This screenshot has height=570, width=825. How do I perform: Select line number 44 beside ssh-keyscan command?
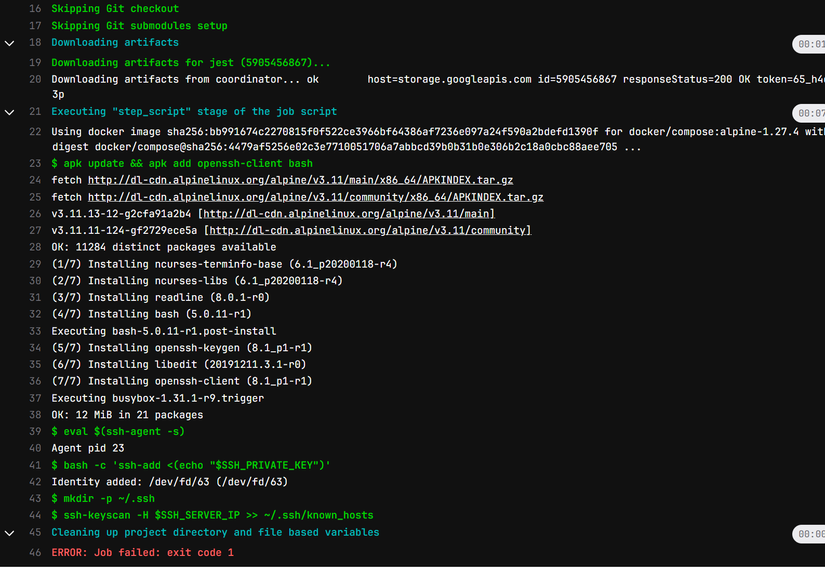pos(35,515)
